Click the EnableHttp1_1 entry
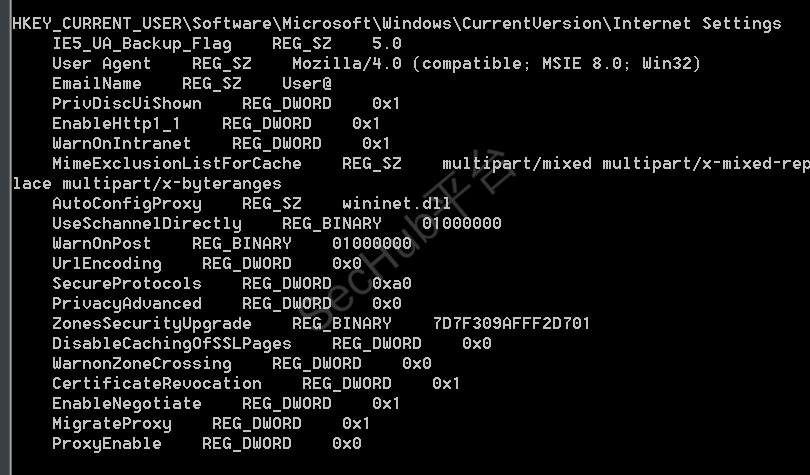 pyautogui.click(x=116, y=123)
